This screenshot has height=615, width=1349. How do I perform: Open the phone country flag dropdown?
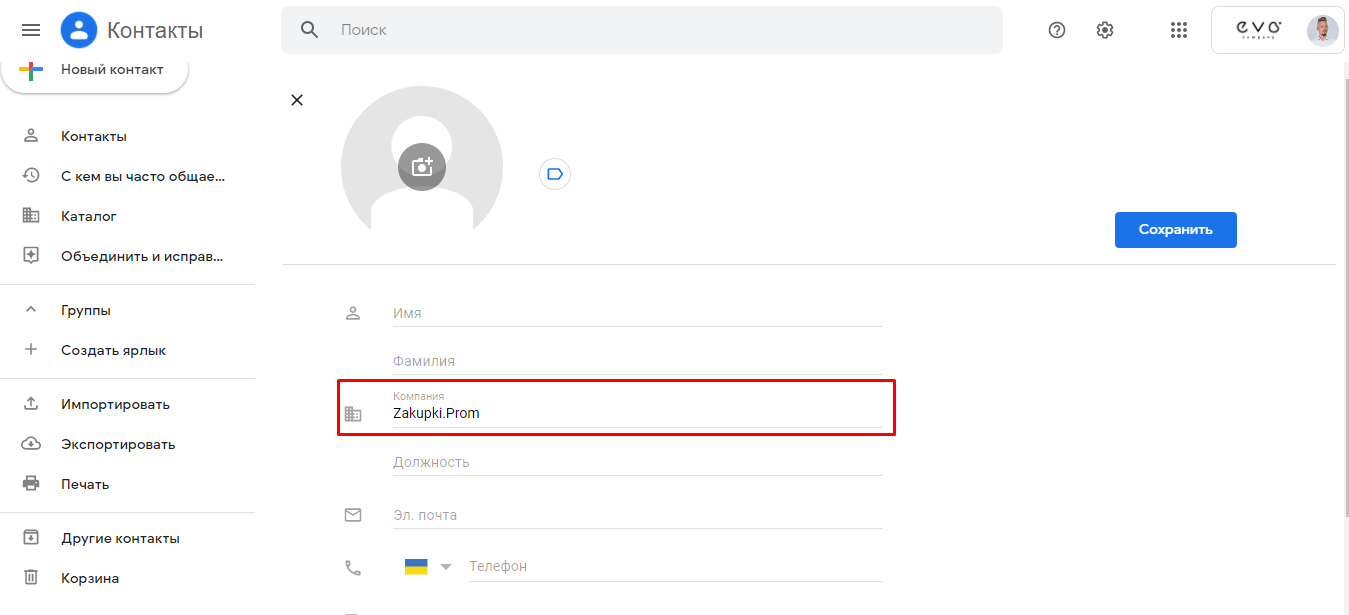427,567
